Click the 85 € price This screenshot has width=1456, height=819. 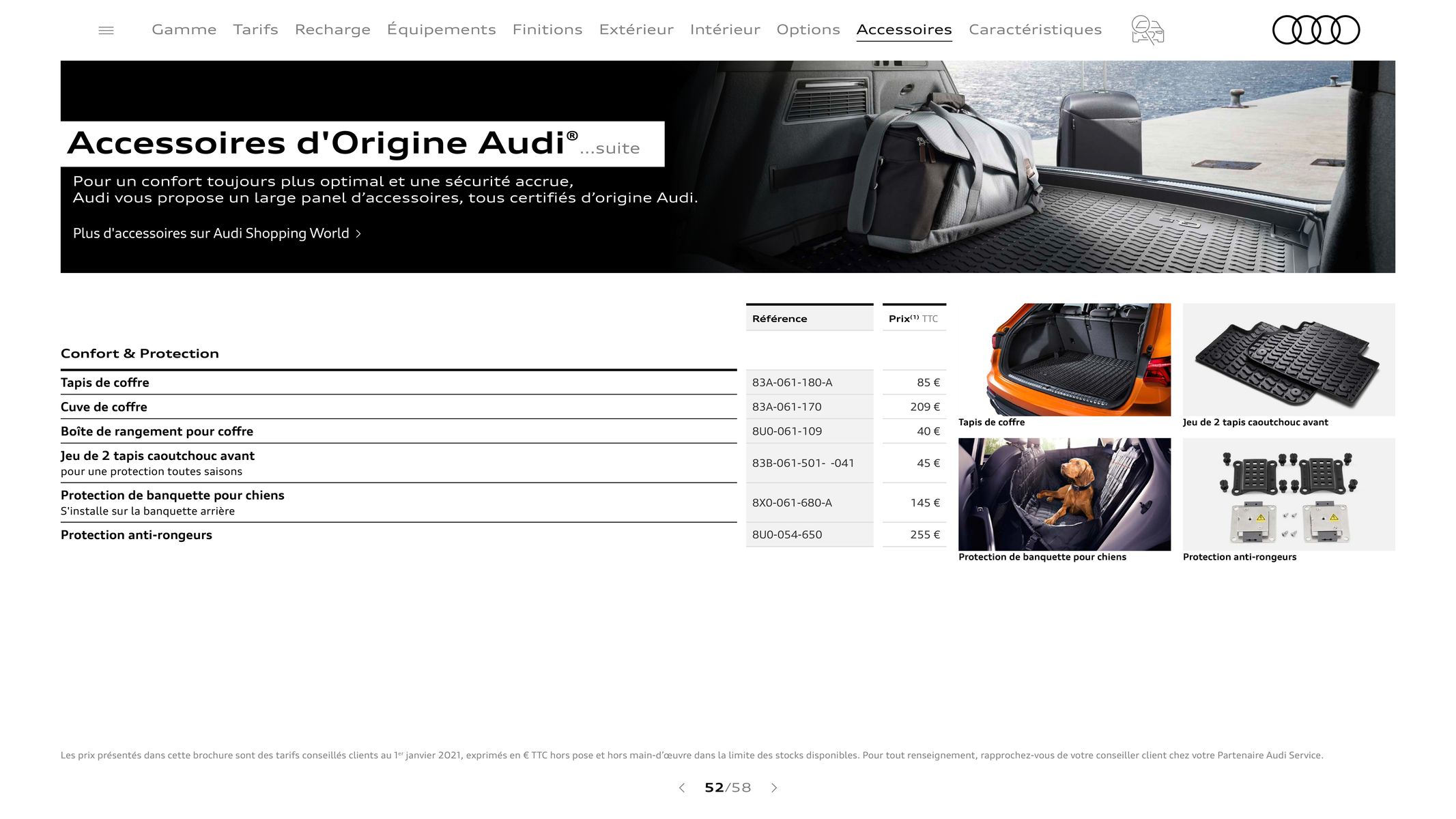point(928,382)
